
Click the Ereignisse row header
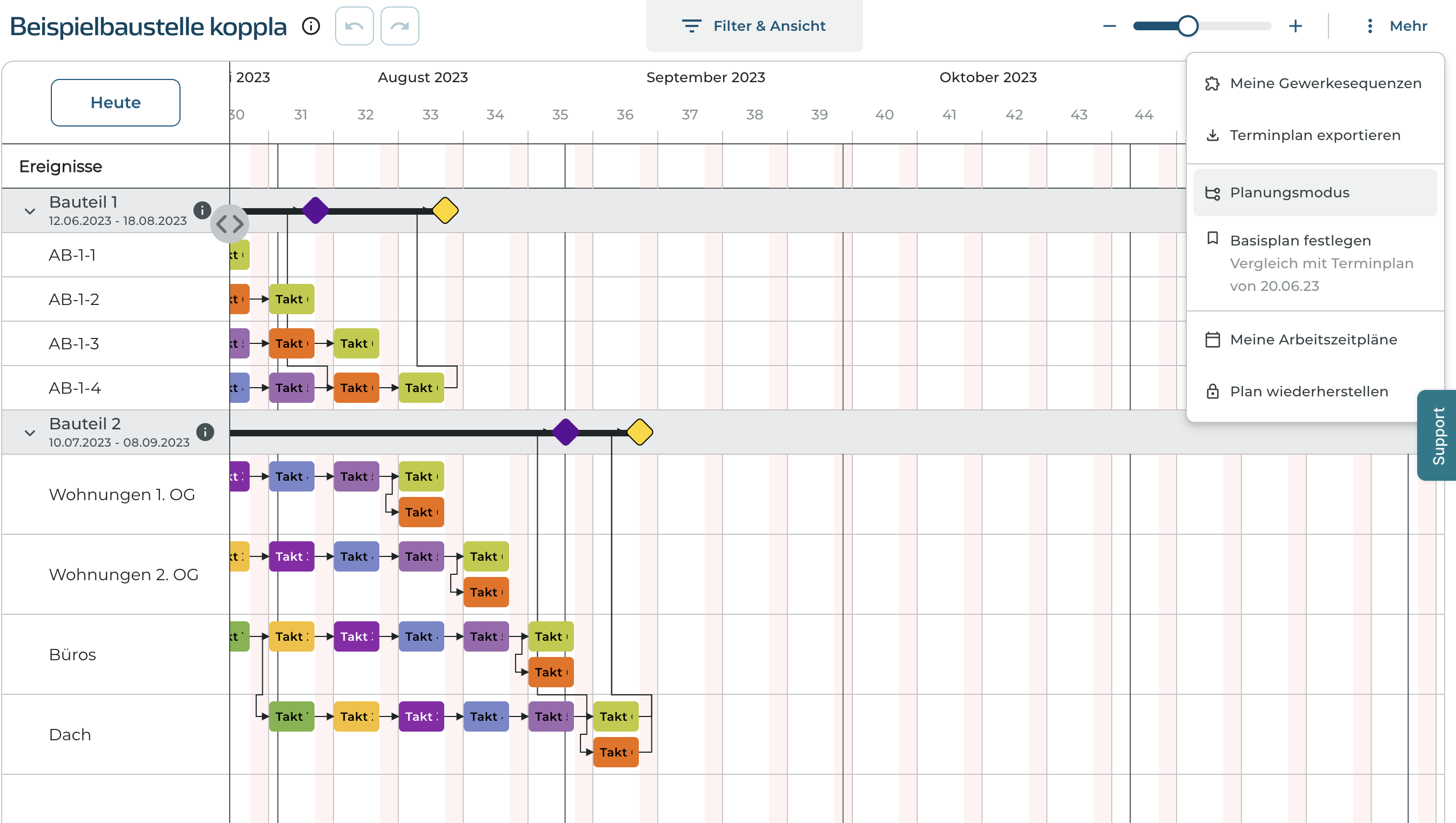tap(61, 167)
